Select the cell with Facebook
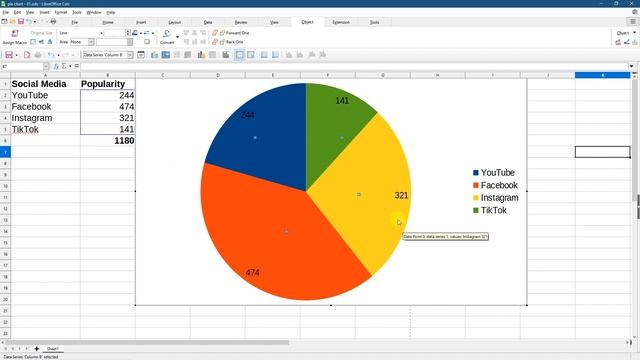 point(45,107)
